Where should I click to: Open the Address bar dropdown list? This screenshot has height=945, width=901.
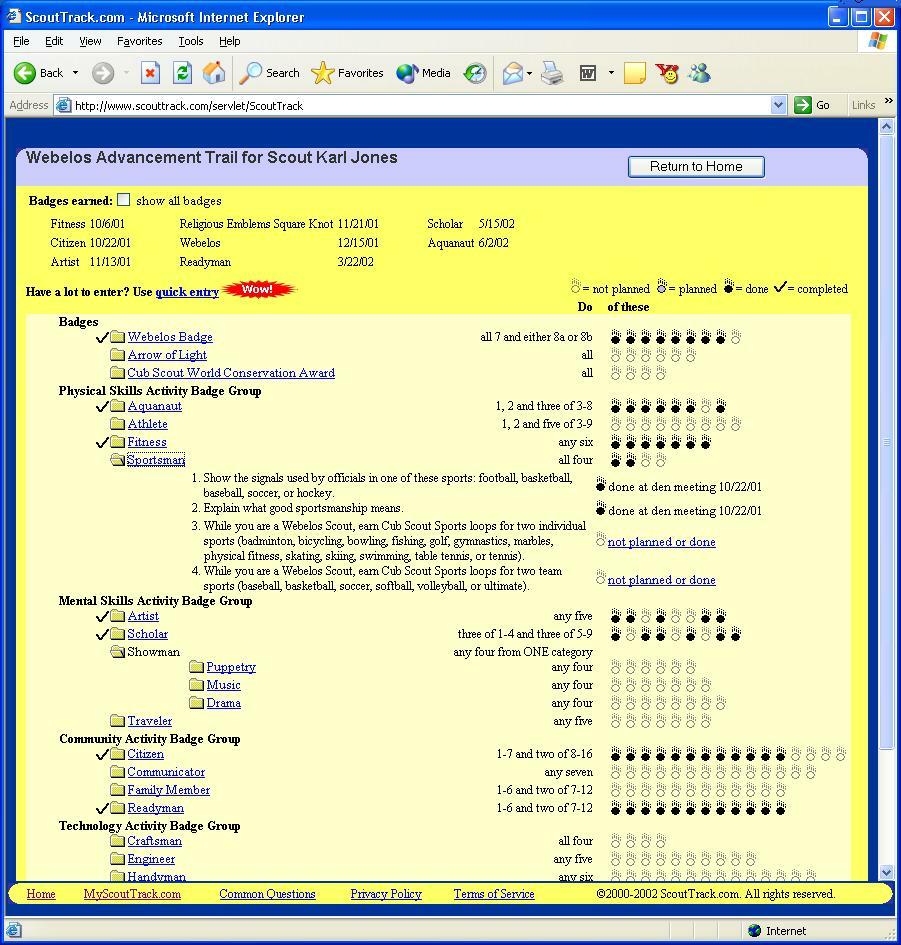tap(779, 105)
